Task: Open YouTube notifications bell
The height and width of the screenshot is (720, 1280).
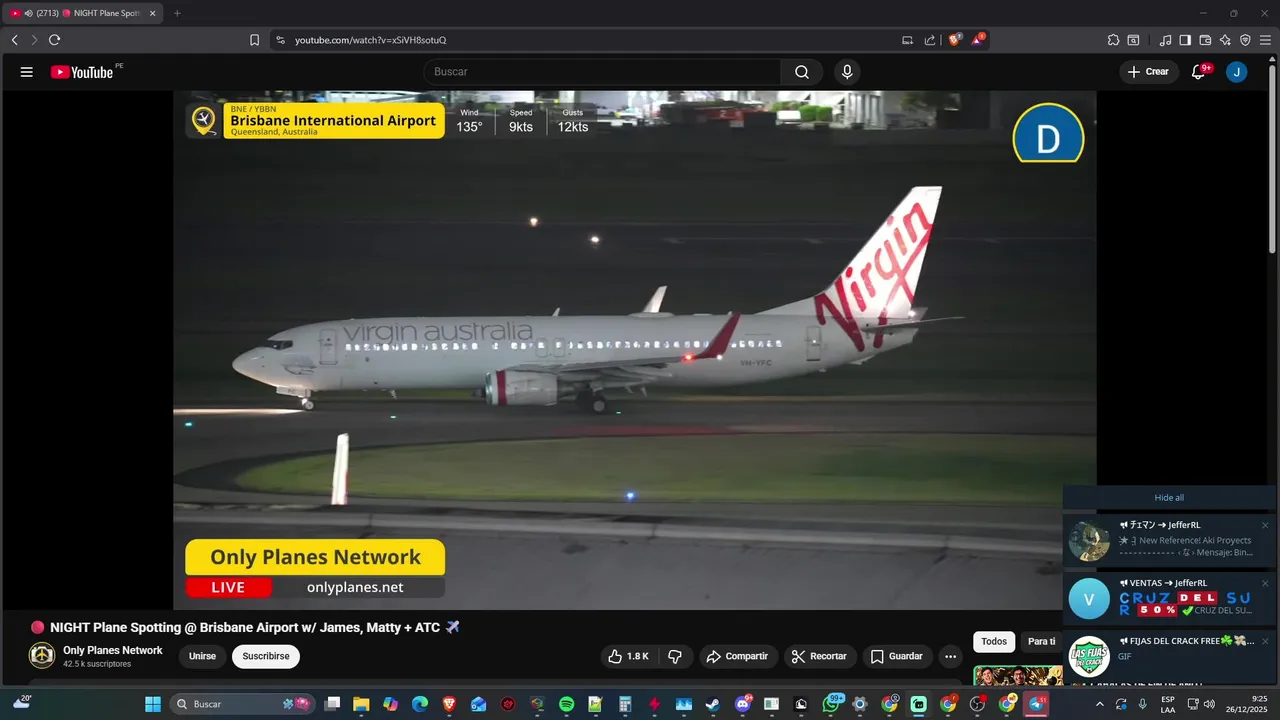Action: click(1198, 72)
